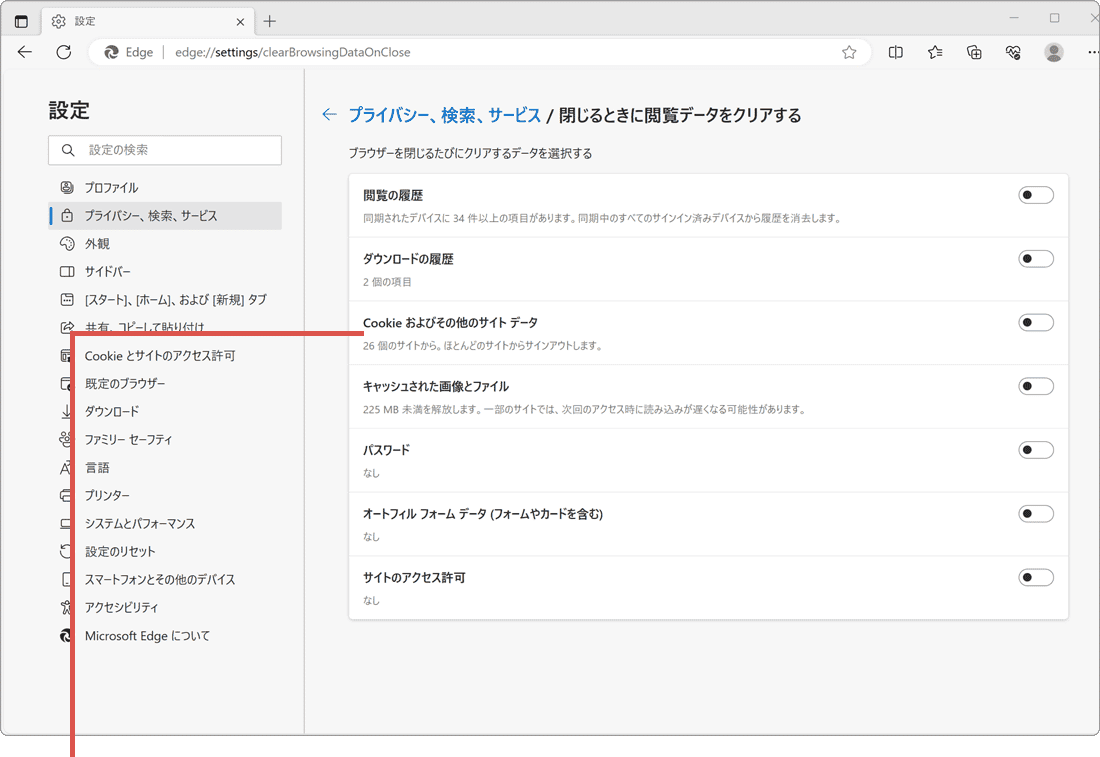Viewport: 1100px width, 757px height.
Task: Open the アクセシビリティ settings section
Action: pyautogui.click(x=120, y=607)
